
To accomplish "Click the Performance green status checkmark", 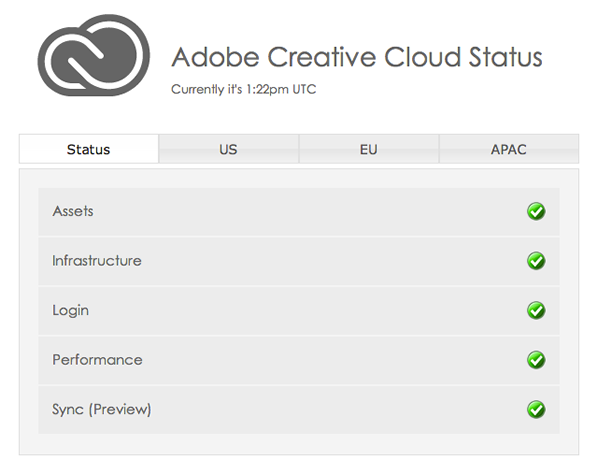I will [536, 360].
